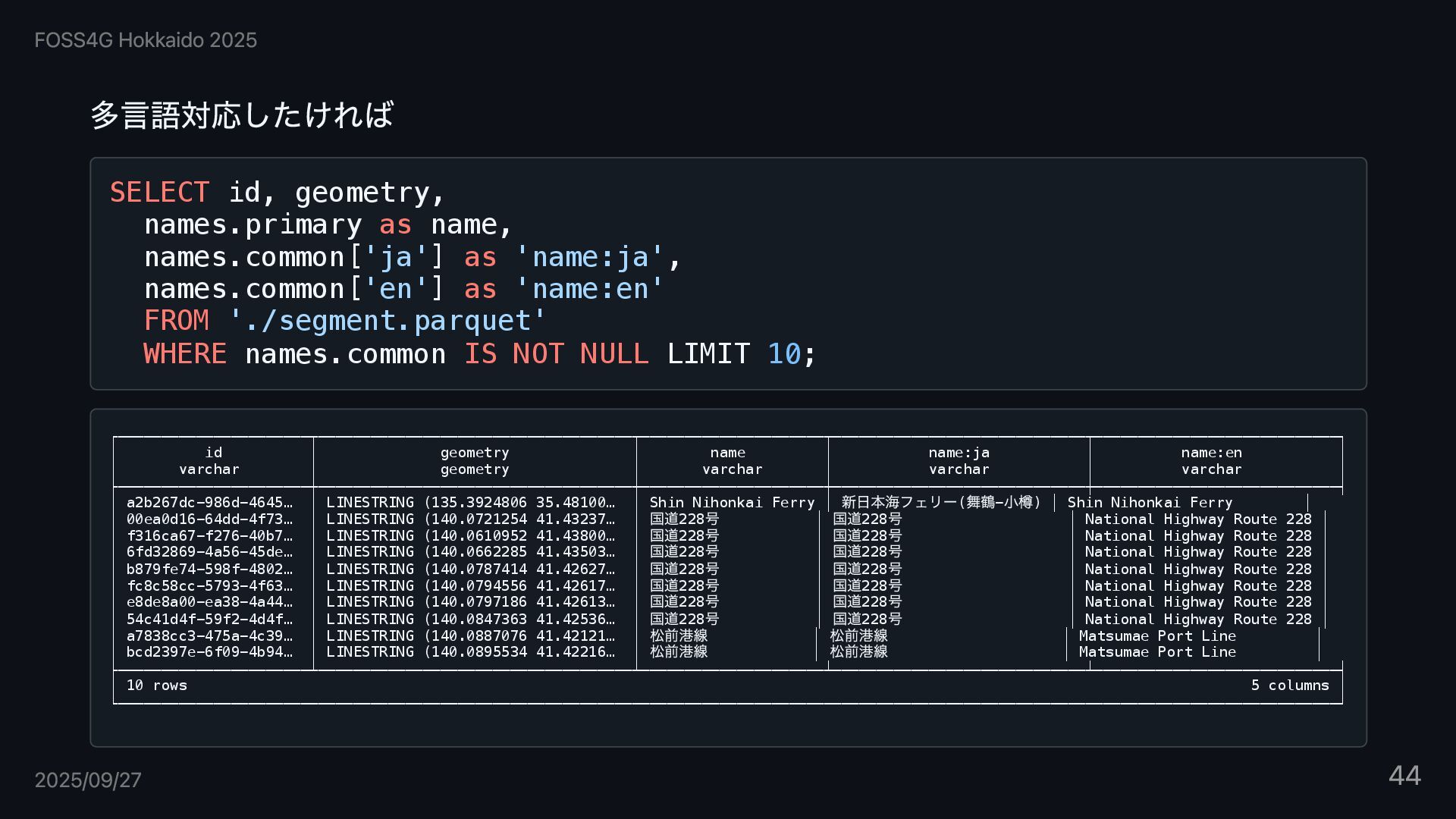
Task: Click the 'name:ja' alias string in the code
Action: click(x=591, y=257)
